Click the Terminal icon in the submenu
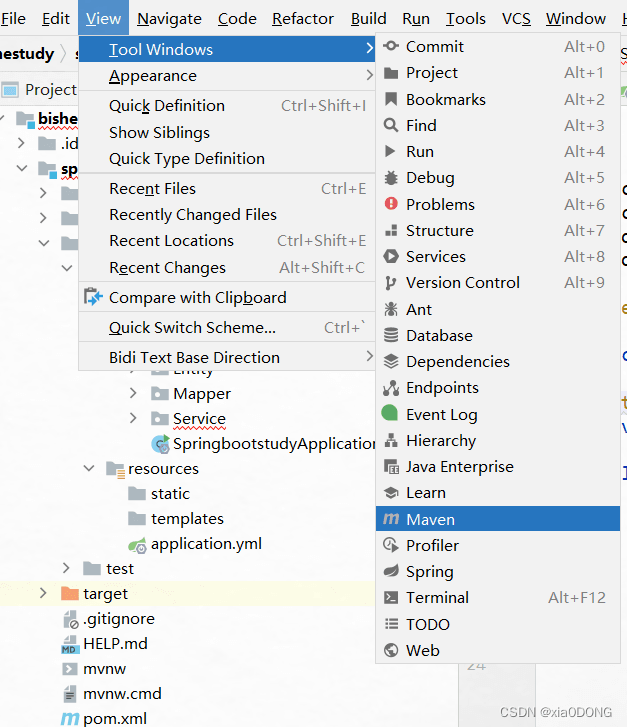 (390, 598)
